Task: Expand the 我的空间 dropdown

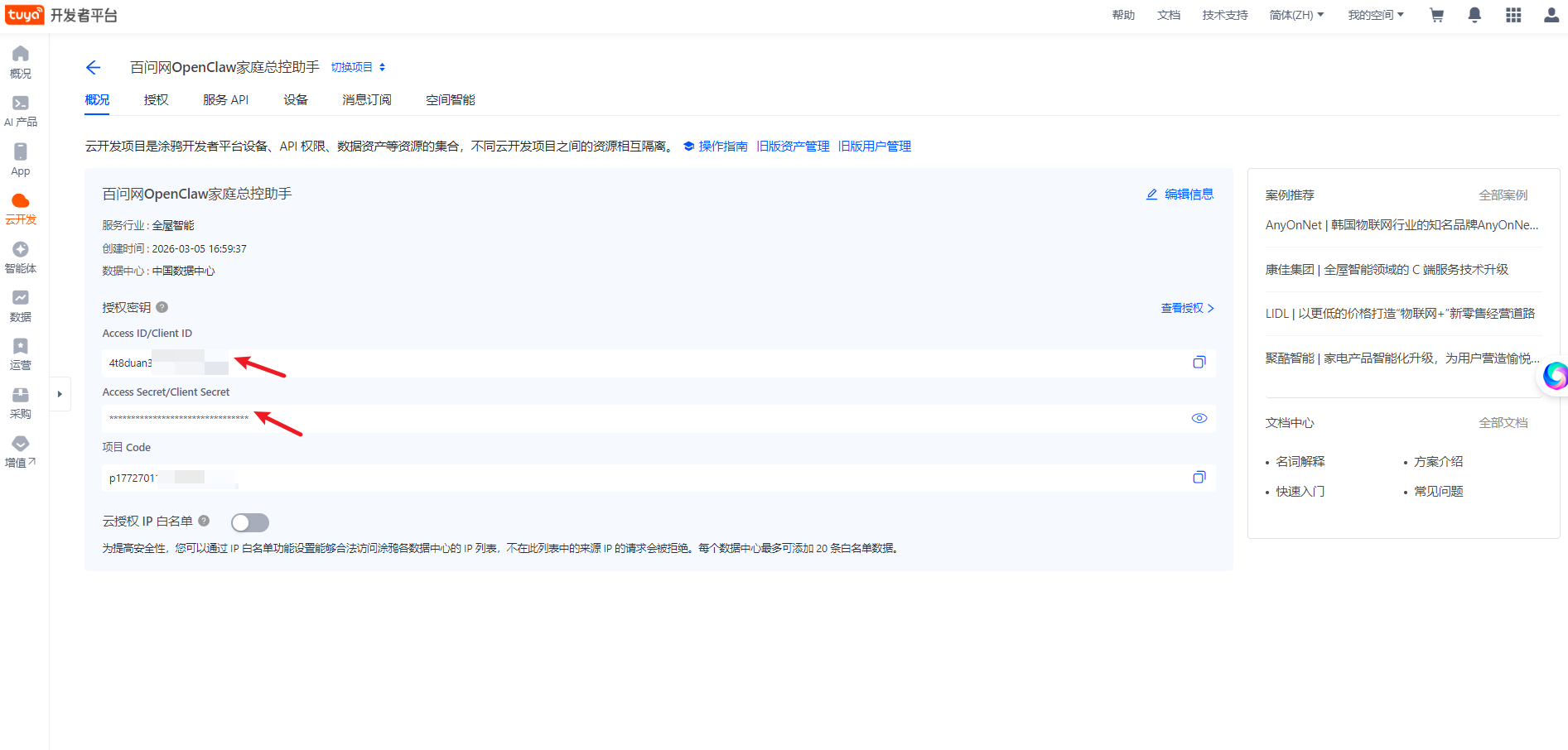Action: (1375, 15)
